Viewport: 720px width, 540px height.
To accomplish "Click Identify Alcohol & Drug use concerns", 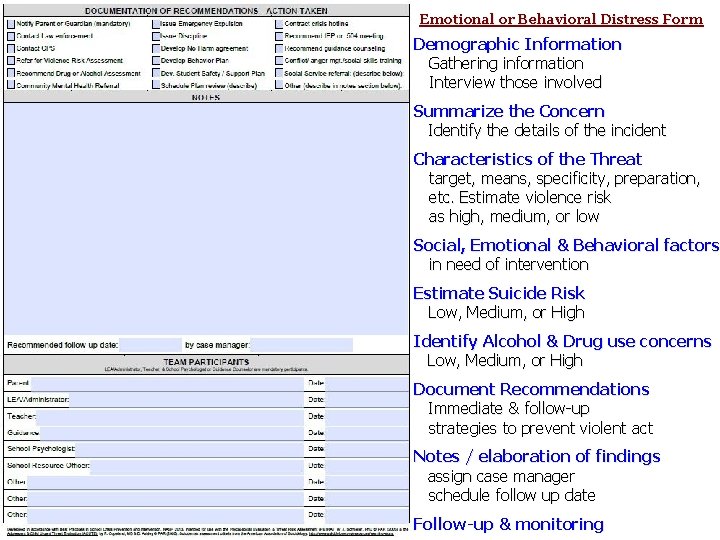I will (562, 341).
